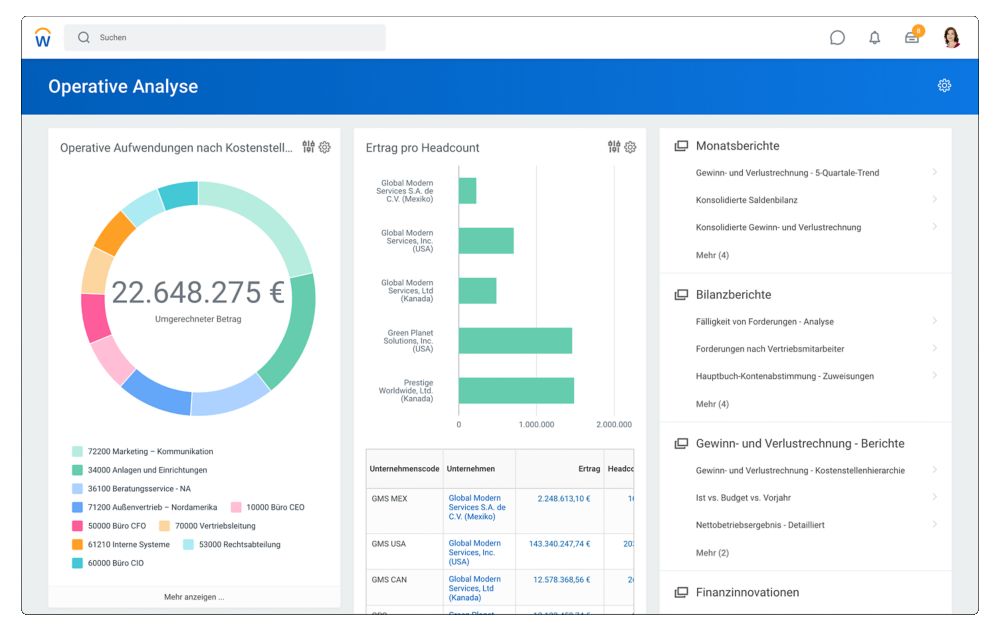The height and width of the screenshot is (642, 1000).
Task: Open gear icon on Operative Aufwendungen chart
Action: [x=325, y=147]
